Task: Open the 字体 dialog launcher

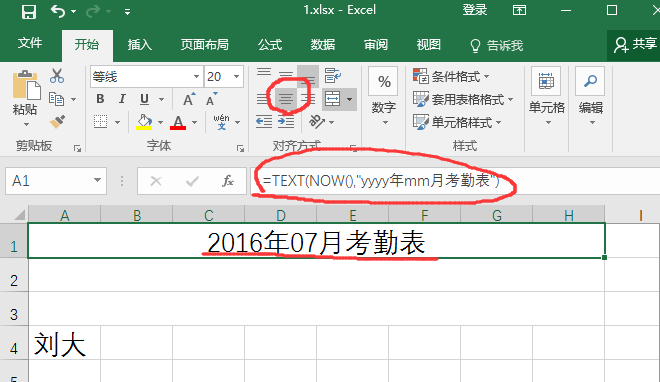Action: (x=240, y=148)
